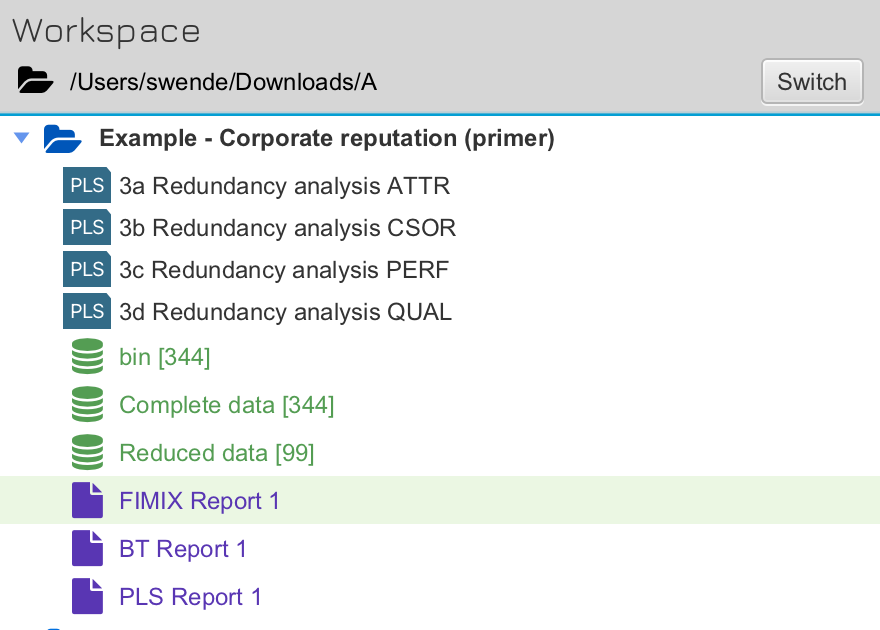Viewport: 880px width, 630px height.
Task: Click the black workspace folder icon
Action: [x=35, y=81]
